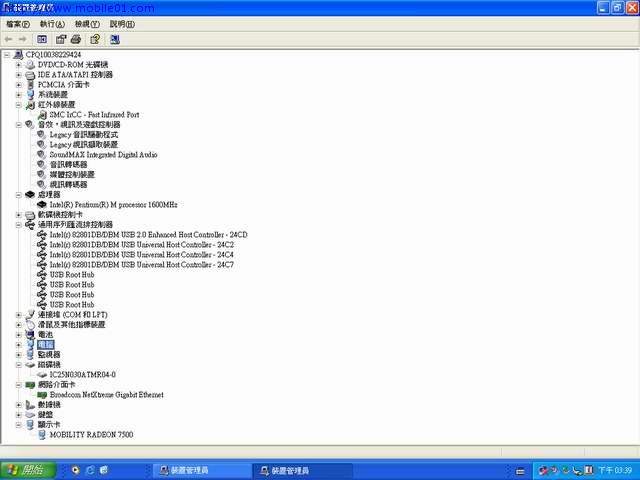Select MOBILITY RADEON 7500 display adapter
Screen dimensions: 640x480
tap(91, 434)
